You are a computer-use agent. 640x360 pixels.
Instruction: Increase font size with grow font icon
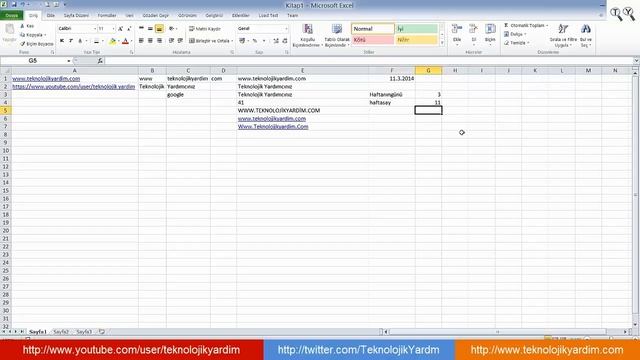(x=120, y=29)
